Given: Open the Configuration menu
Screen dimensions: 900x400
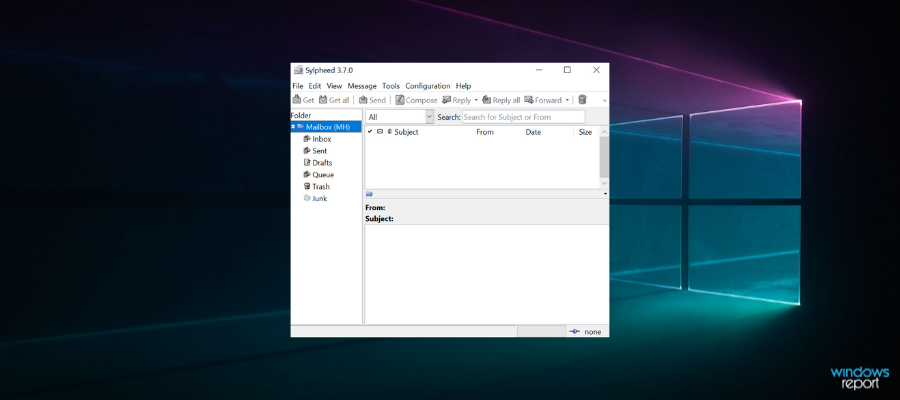Looking at the screenshot, I should coord(427,86).
